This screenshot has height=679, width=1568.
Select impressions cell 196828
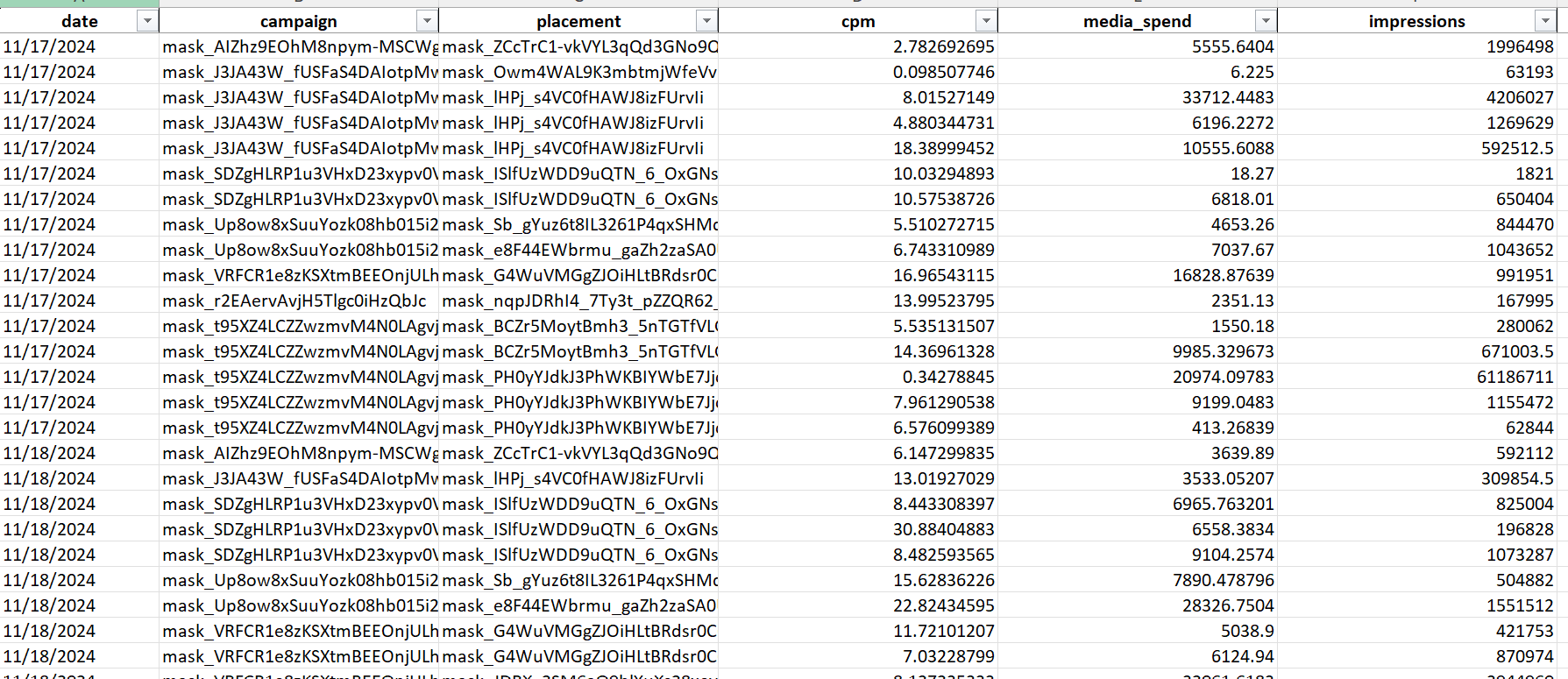point(1417,529)
